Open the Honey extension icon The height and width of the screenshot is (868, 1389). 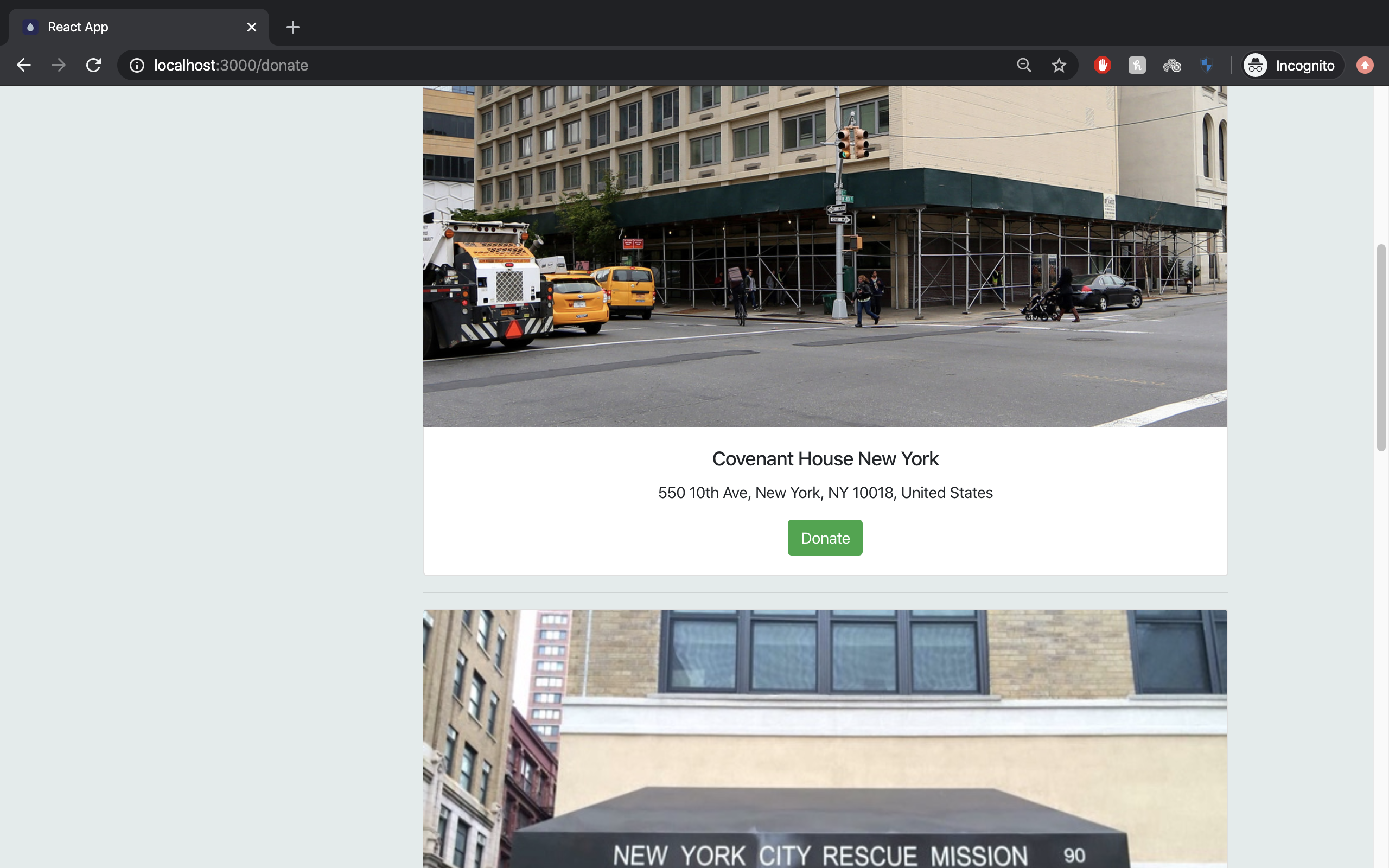(x=1137, y=66)
